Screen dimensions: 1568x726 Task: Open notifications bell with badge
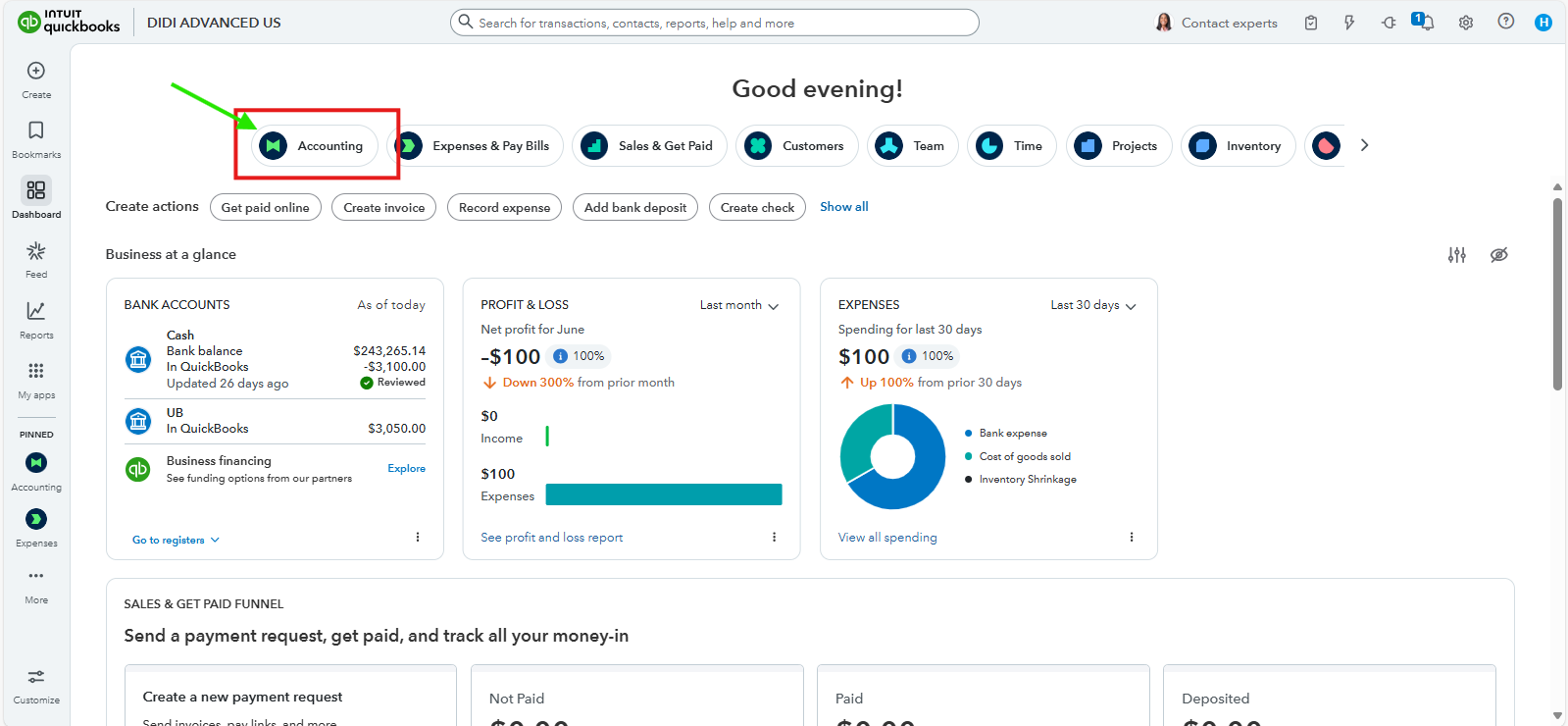1424,22
